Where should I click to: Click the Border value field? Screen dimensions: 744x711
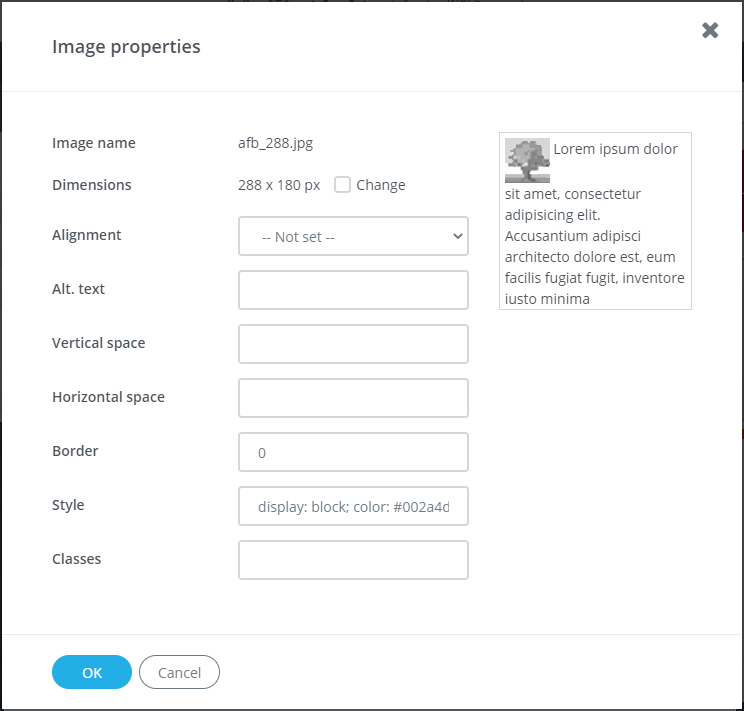click(353, 452)
